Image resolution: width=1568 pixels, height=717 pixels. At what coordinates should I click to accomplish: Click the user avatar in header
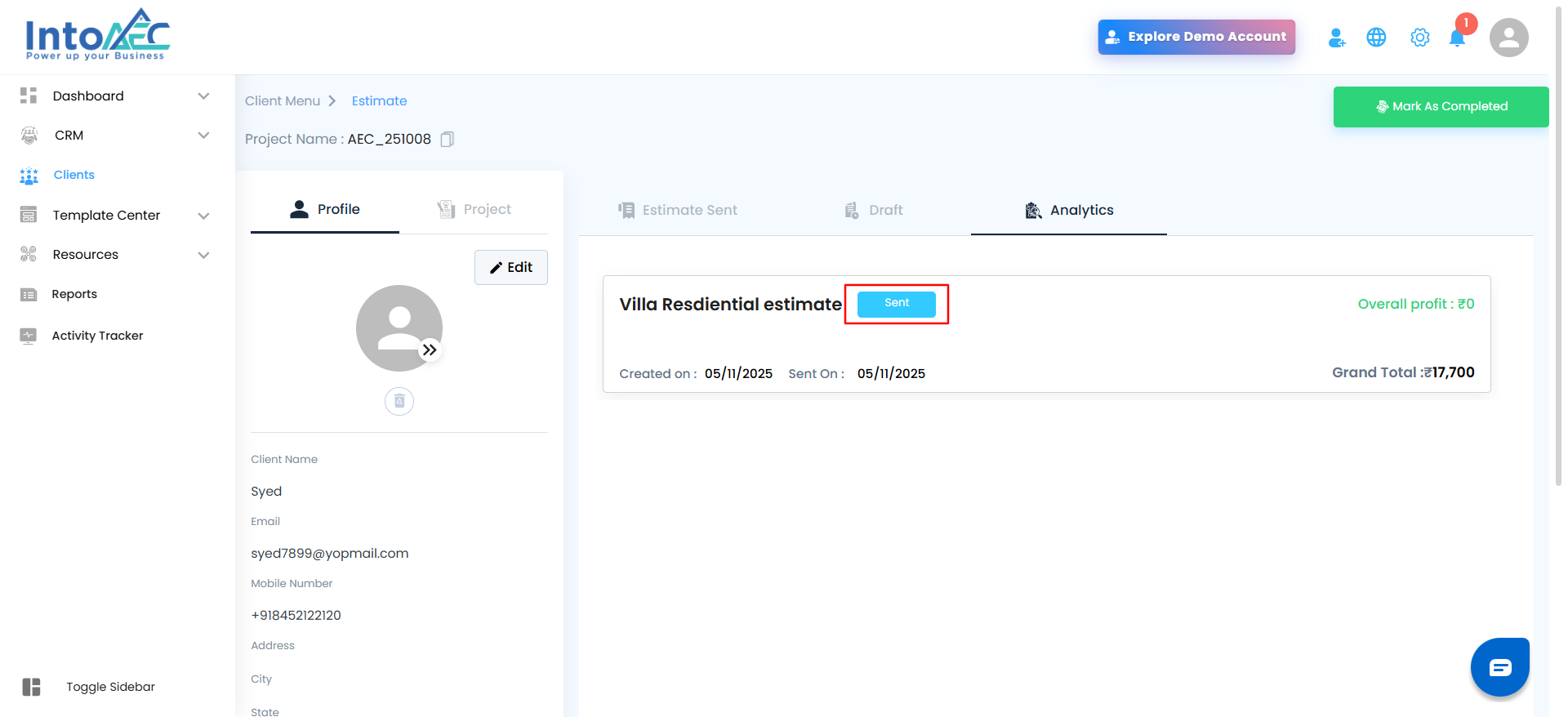coord(1508,38)
